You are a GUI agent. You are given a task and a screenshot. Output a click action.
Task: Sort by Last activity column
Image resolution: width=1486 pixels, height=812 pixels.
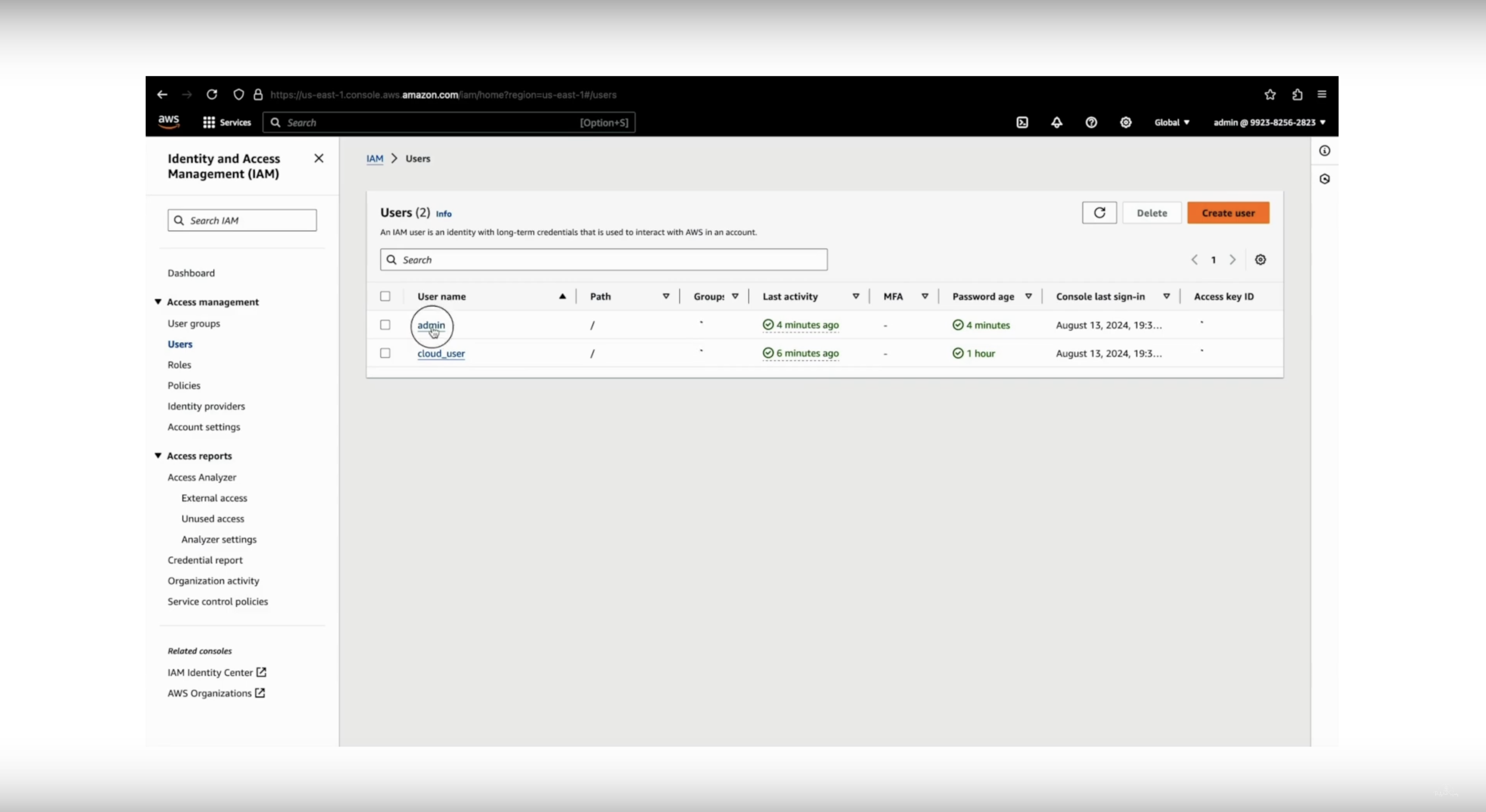(790, 297)
